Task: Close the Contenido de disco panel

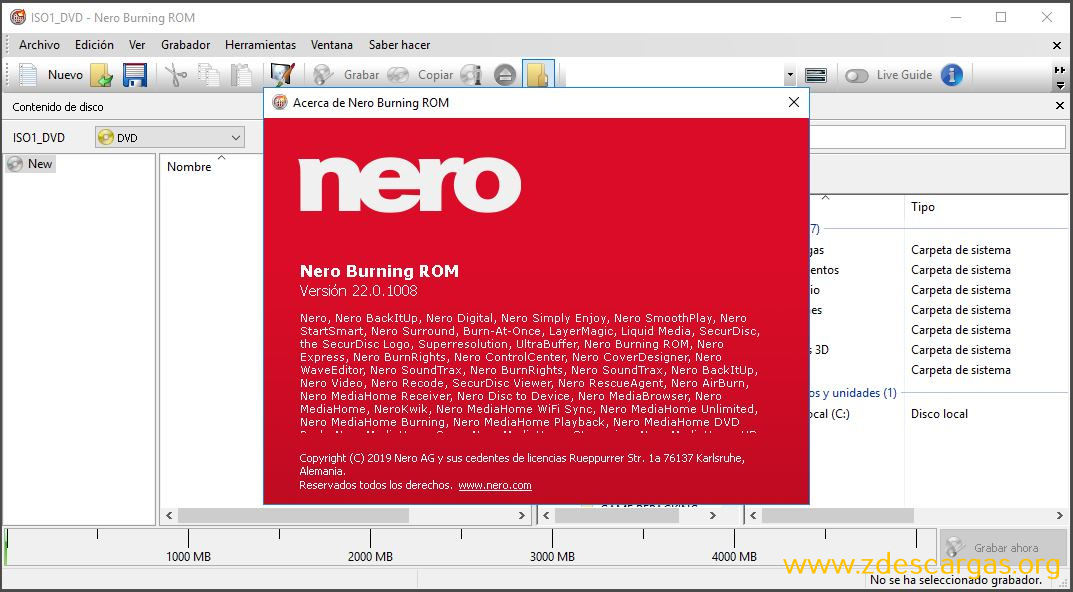Action: point(1060,106)
